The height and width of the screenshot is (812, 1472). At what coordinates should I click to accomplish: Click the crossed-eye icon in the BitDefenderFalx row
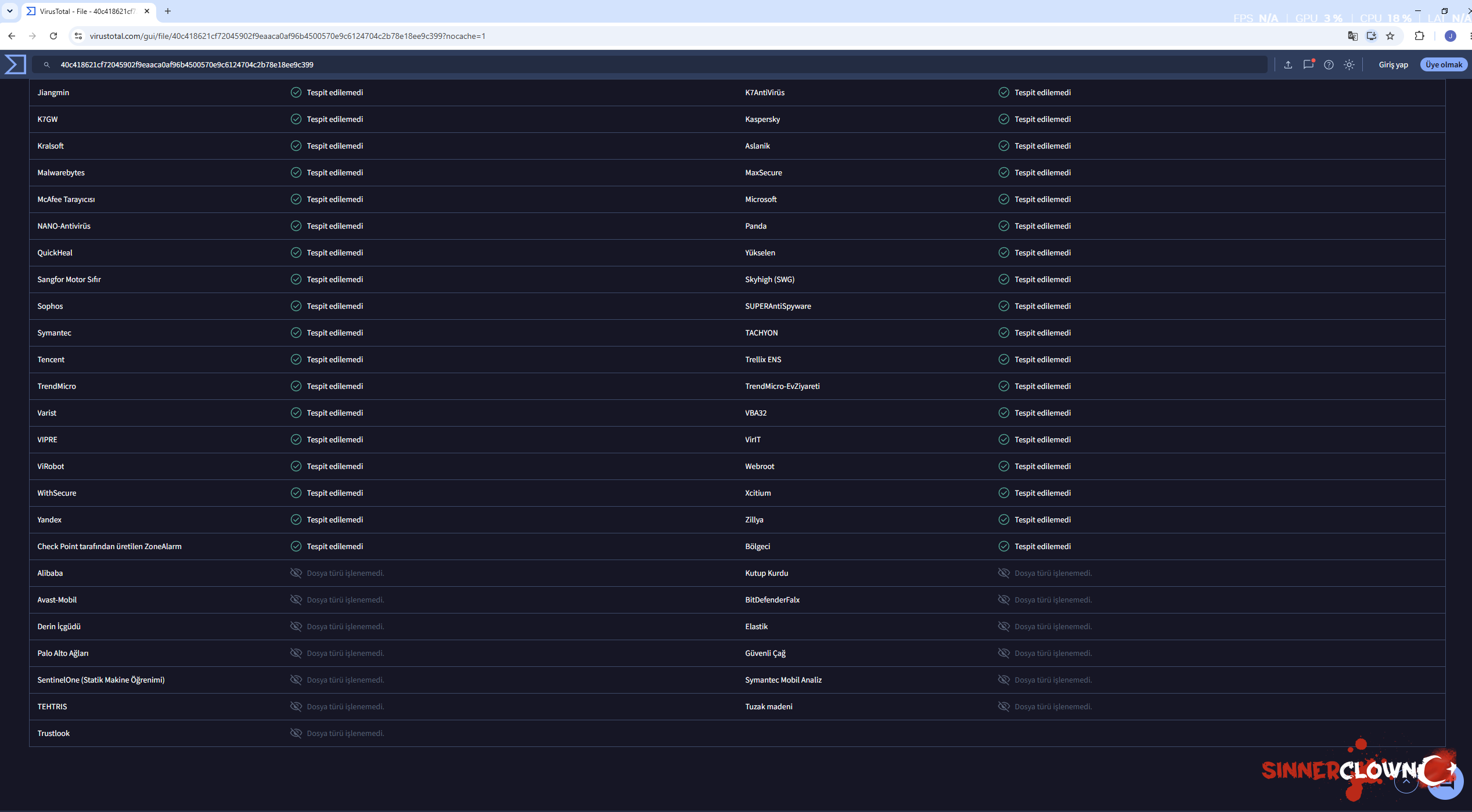(1003, 600)
